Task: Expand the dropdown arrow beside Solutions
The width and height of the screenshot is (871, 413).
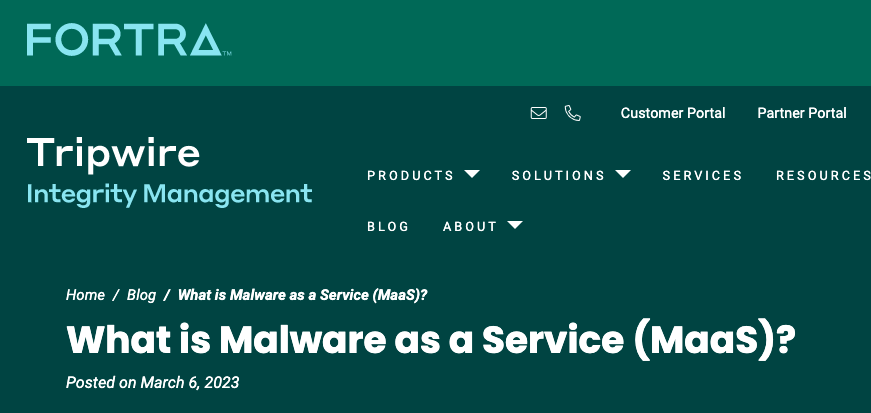Action: 623,174
